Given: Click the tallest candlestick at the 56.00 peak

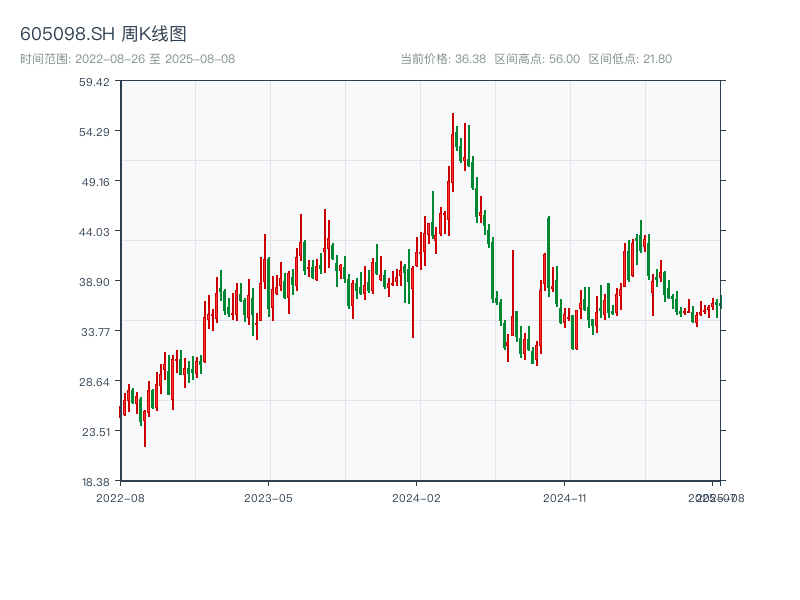Looking at the screenshot, I should (x=453, y=152).
